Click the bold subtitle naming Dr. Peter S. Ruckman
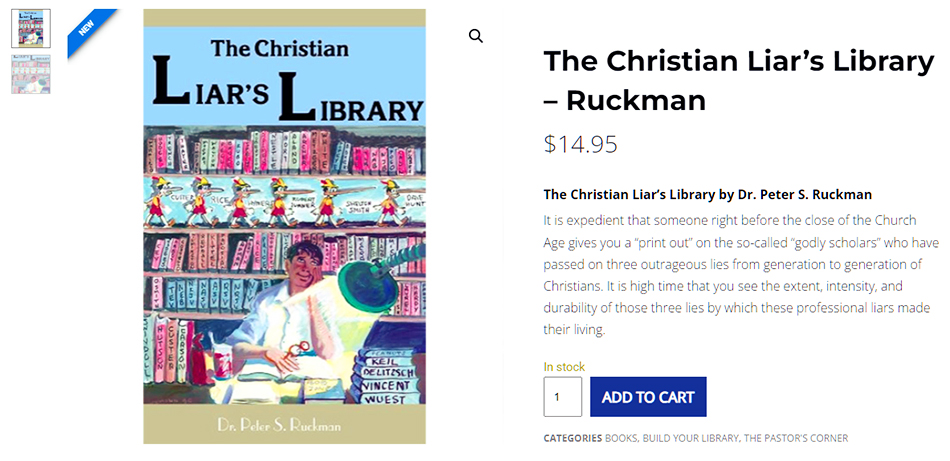Screen dimensions: 950x461 pyautogui.click(x=708, y=194)
